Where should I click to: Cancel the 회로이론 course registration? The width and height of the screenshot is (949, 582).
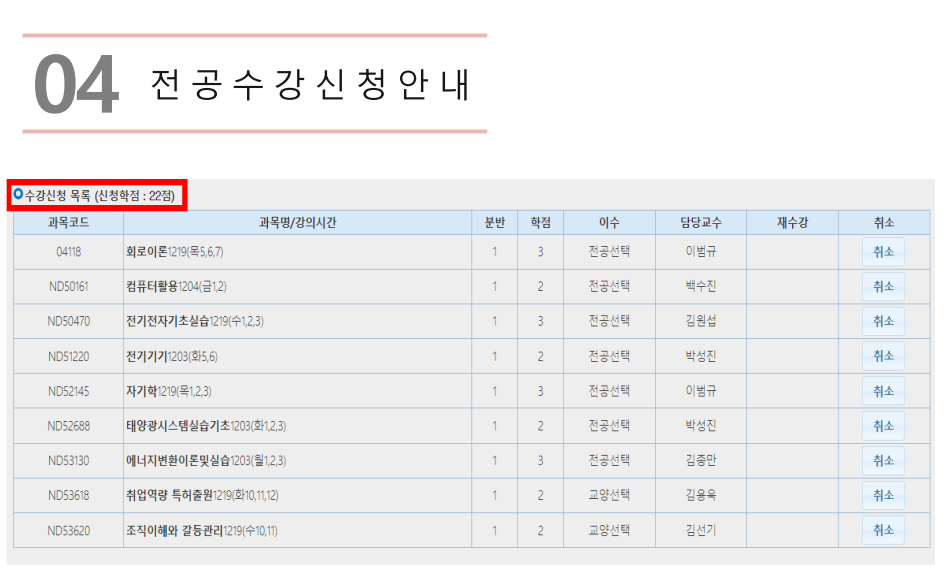[x=883, y=252]
